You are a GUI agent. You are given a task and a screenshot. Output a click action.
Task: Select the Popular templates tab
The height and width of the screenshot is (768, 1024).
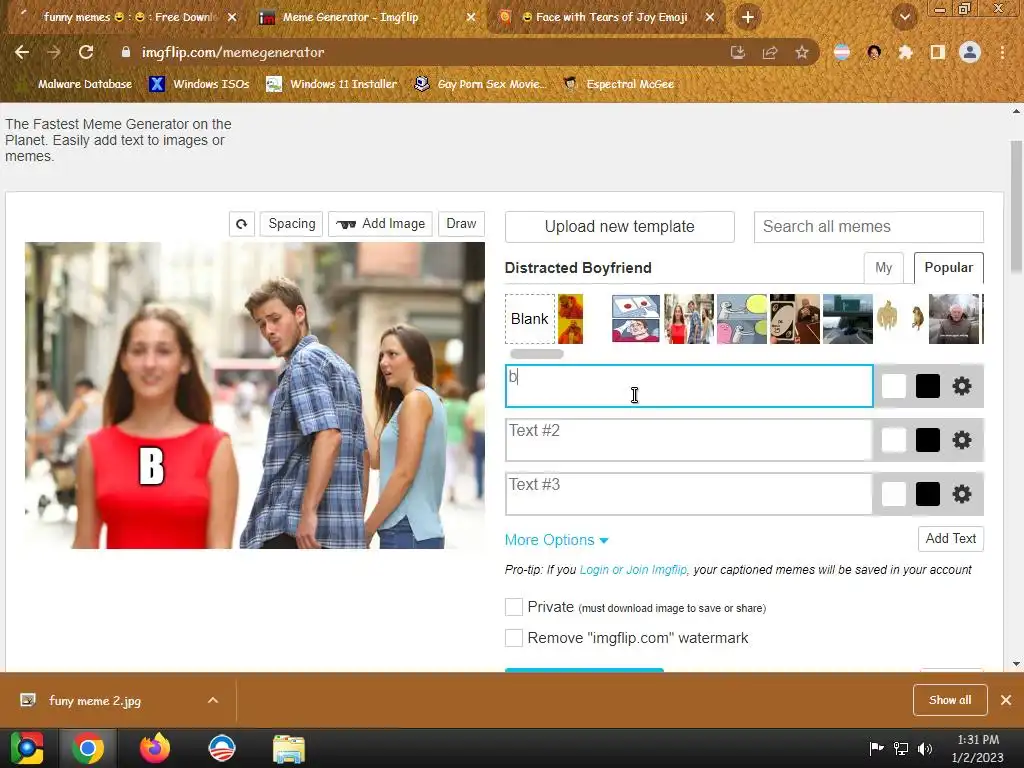pos(948,268)
